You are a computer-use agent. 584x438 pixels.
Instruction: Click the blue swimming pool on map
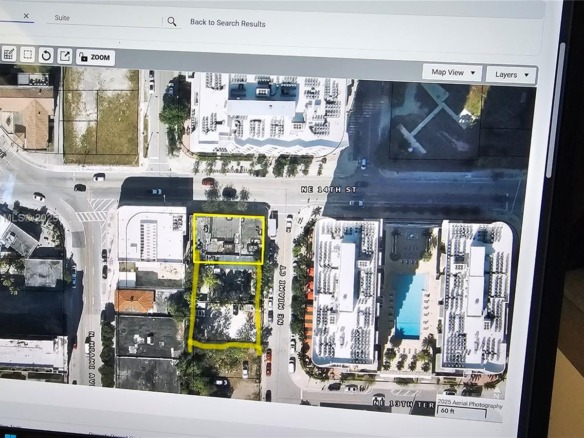410,305
